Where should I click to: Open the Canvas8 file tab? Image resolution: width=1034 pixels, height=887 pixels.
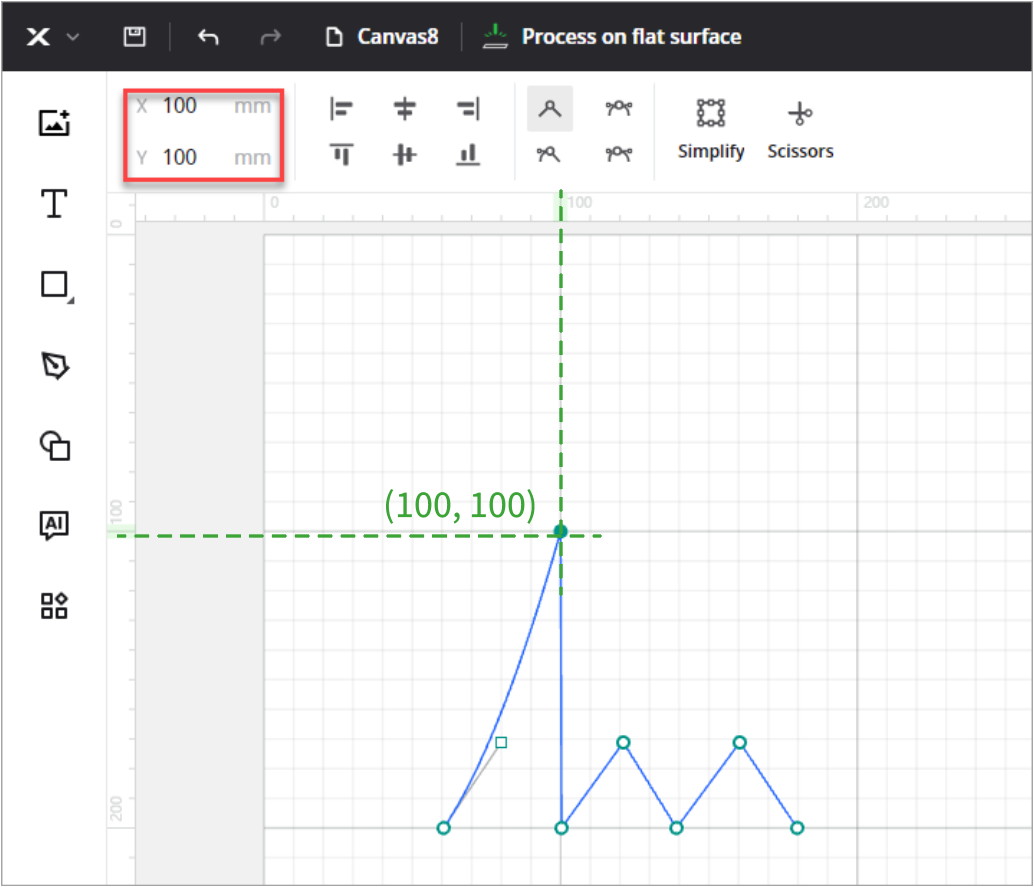(384, 37)
